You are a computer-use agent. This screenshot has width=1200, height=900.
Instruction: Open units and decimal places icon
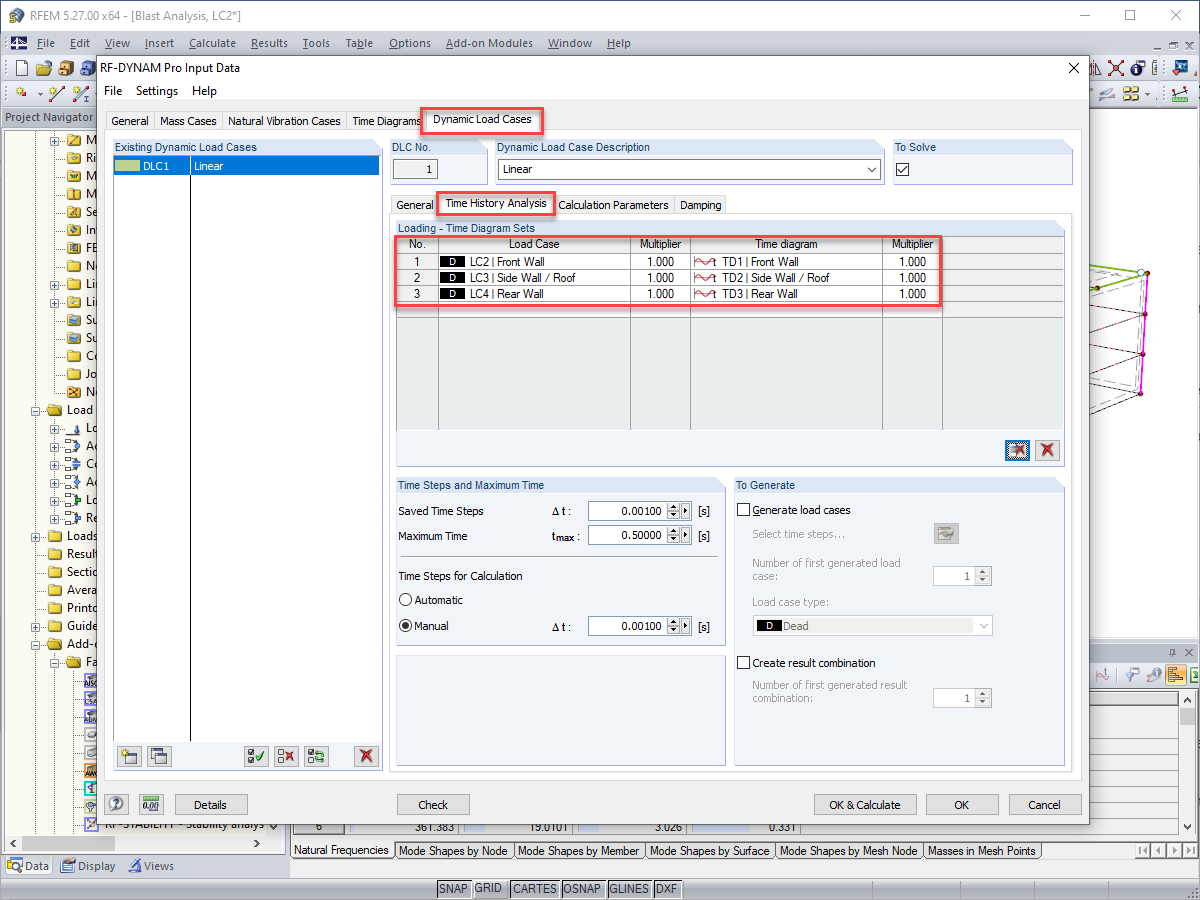point(151,804)
